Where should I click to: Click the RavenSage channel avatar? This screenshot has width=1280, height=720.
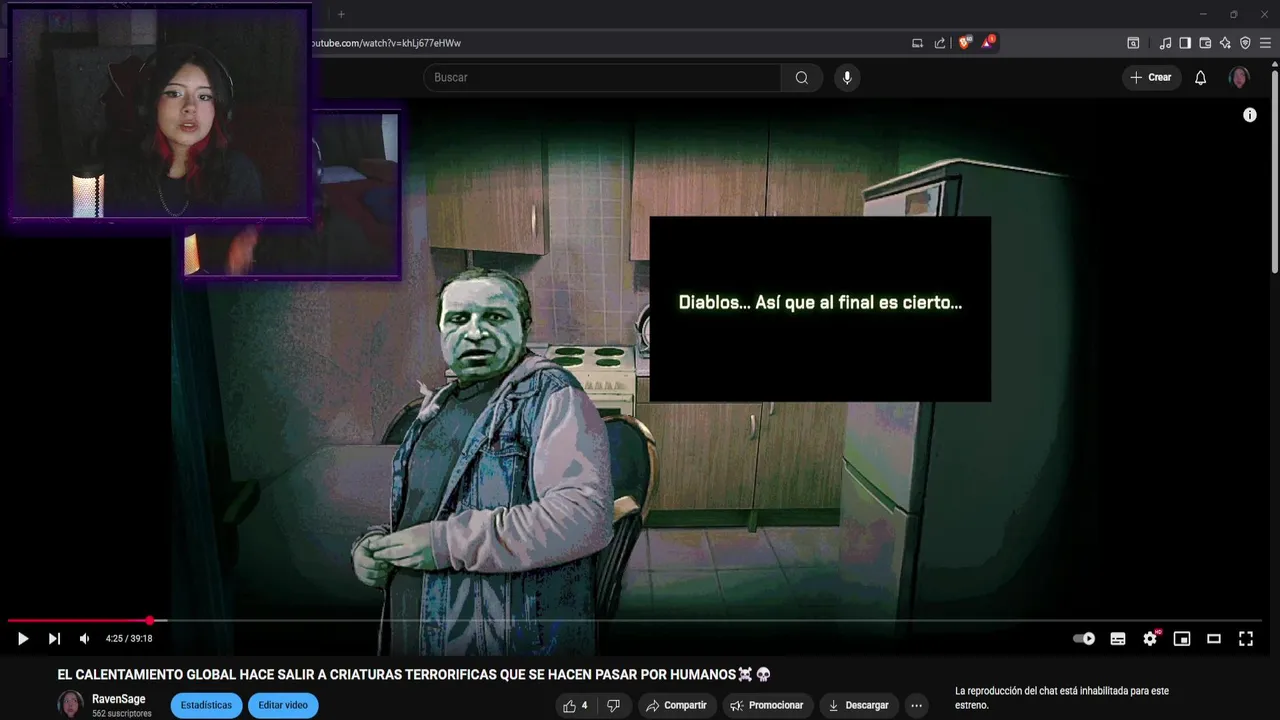coord(71,705)
